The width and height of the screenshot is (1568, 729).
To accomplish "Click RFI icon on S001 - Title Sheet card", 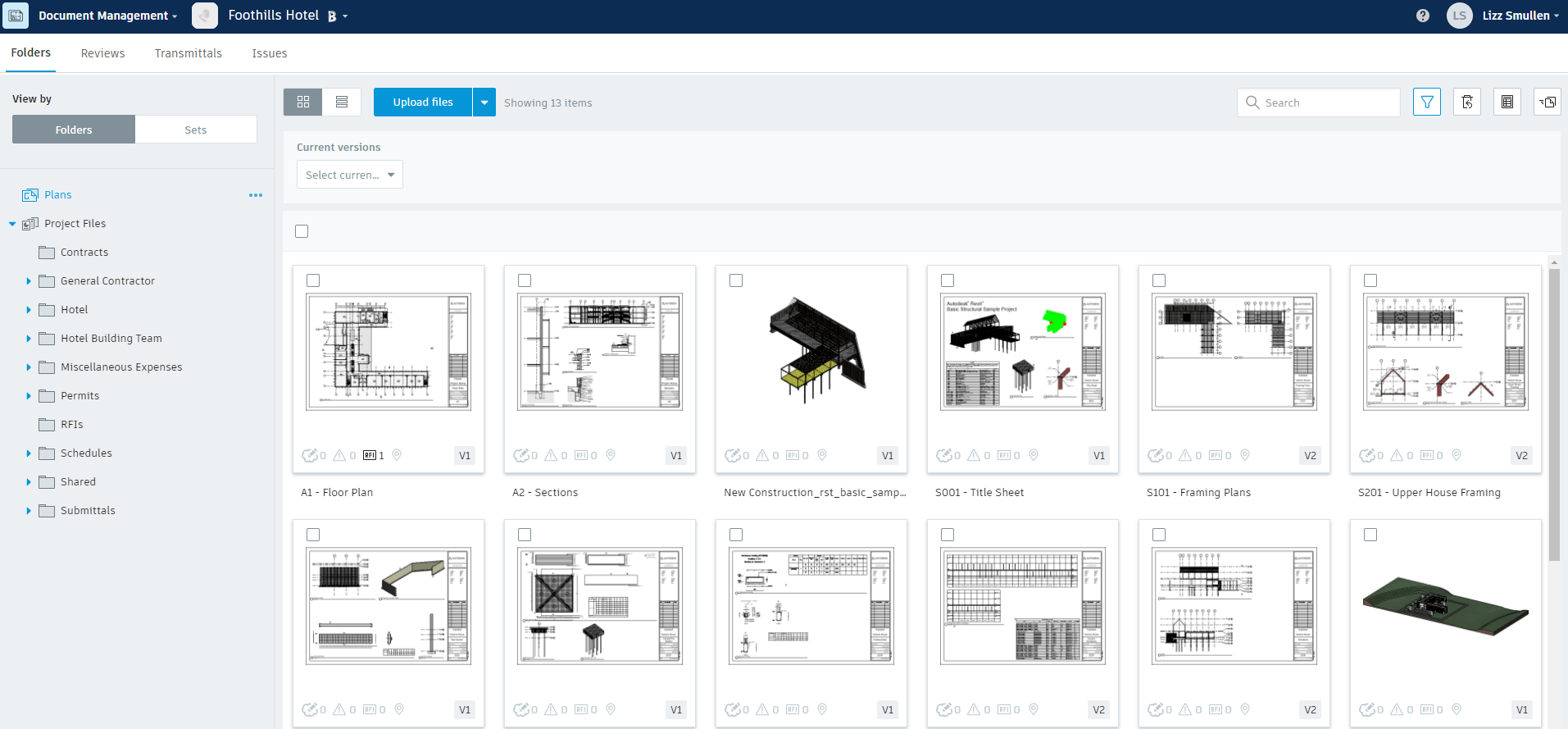I will 1004,455.
